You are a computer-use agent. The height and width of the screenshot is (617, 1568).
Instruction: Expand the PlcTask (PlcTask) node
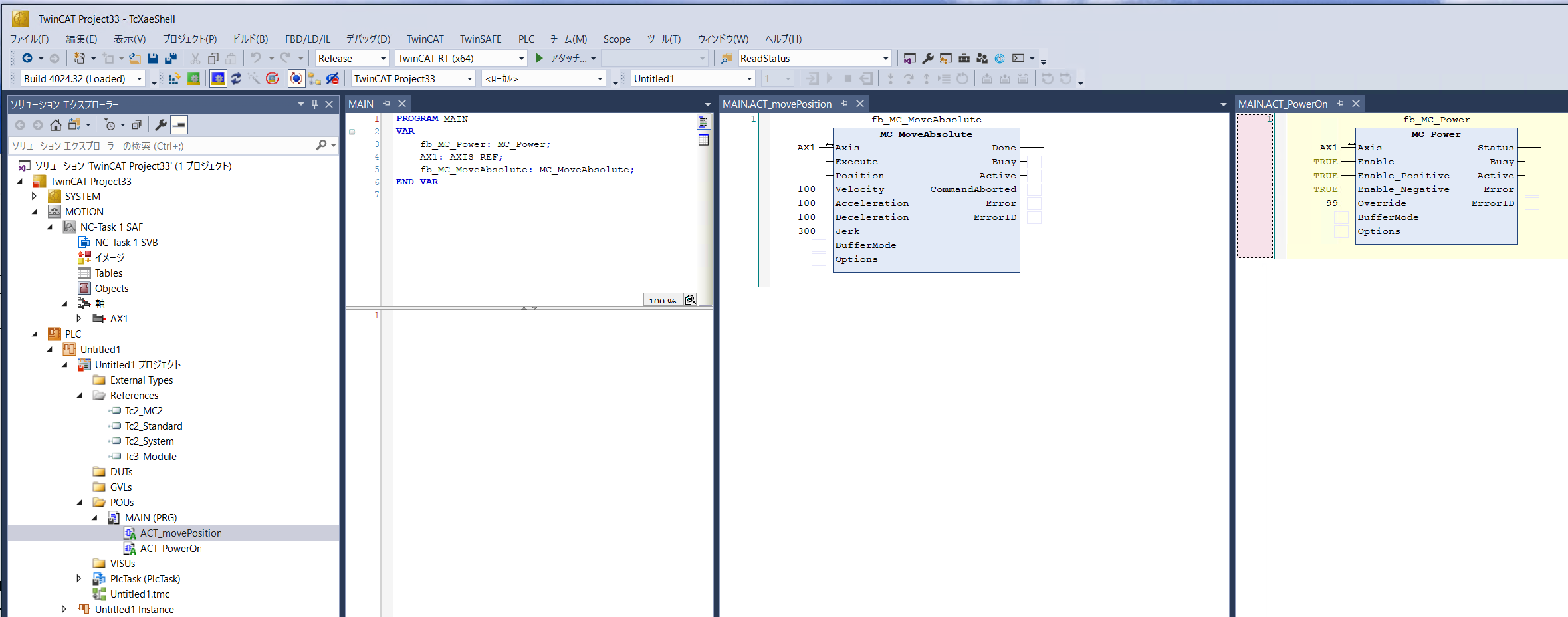pyautogui.click(x=79, y=579)
